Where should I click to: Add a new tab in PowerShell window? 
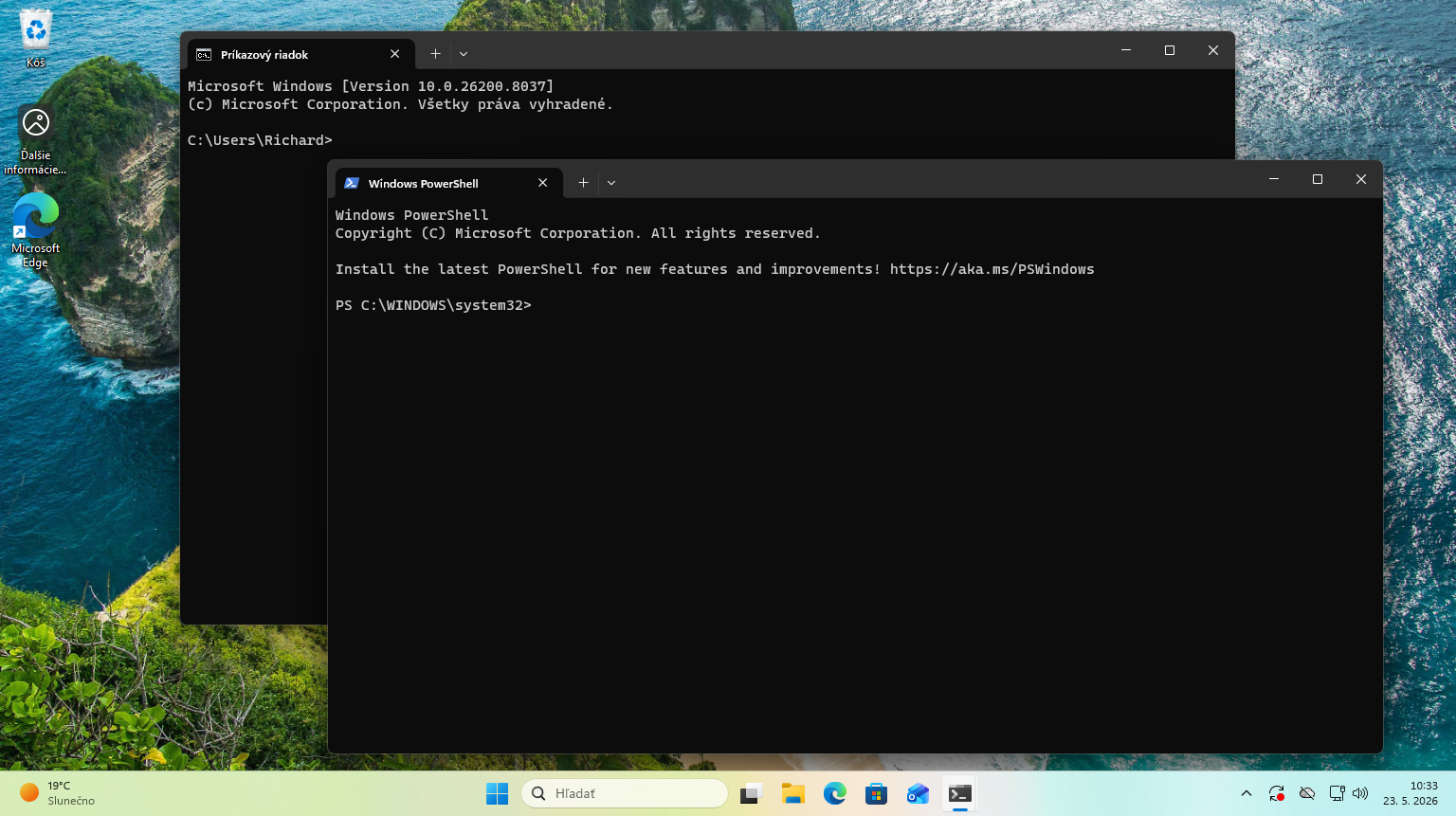point(583,183)
